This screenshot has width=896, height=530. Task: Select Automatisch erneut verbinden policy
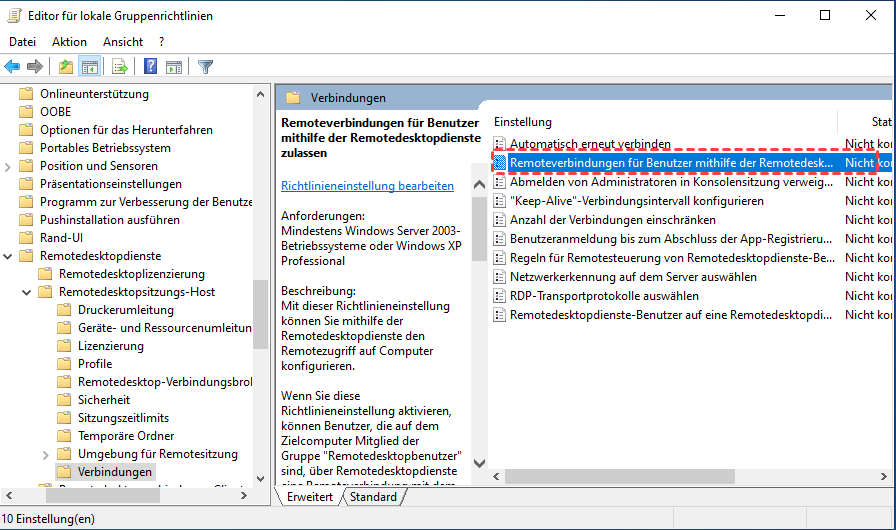click(590, 144)
